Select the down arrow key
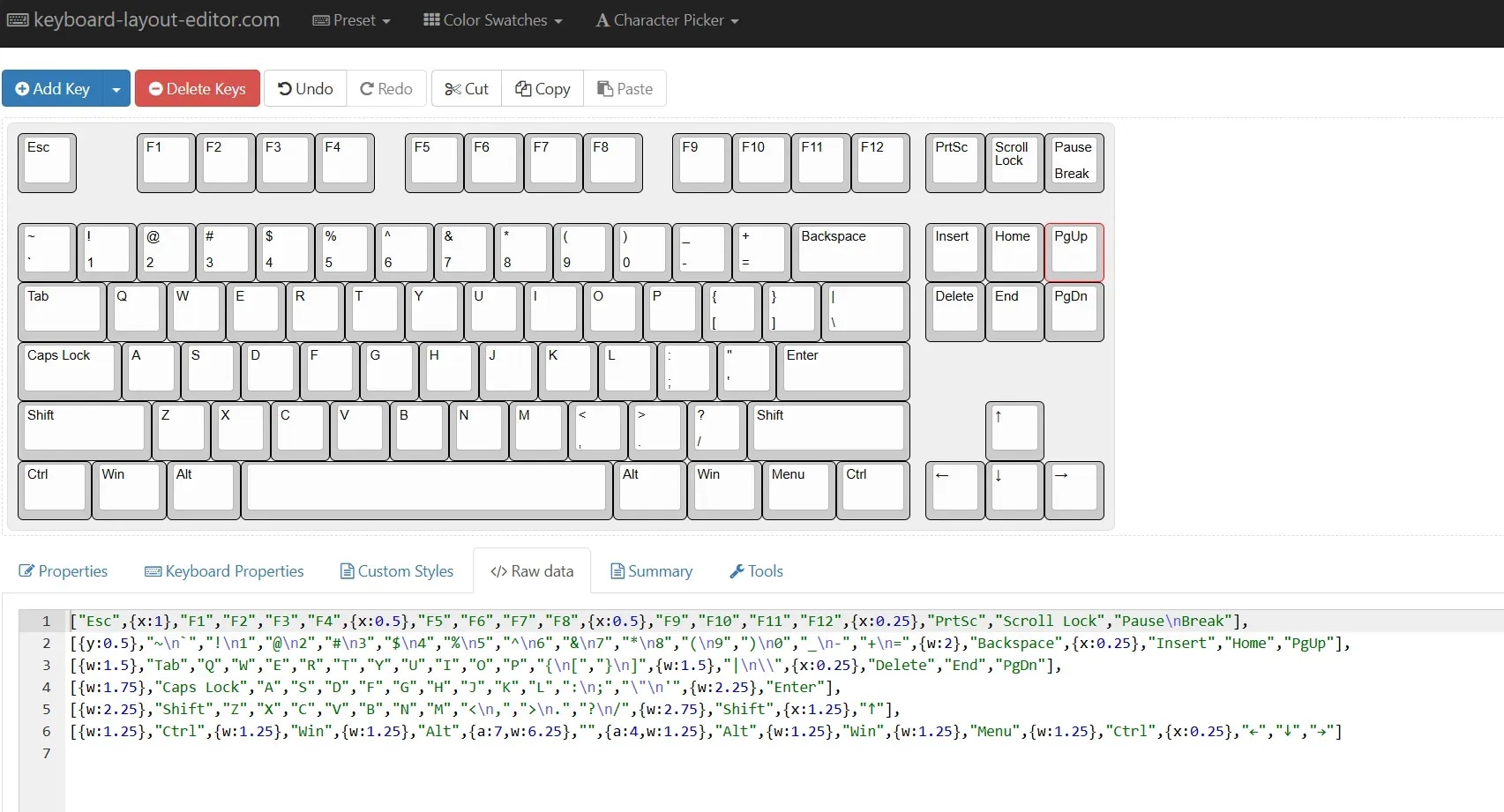This screenshot has height=812, width=1504. tap(1014, 490)
